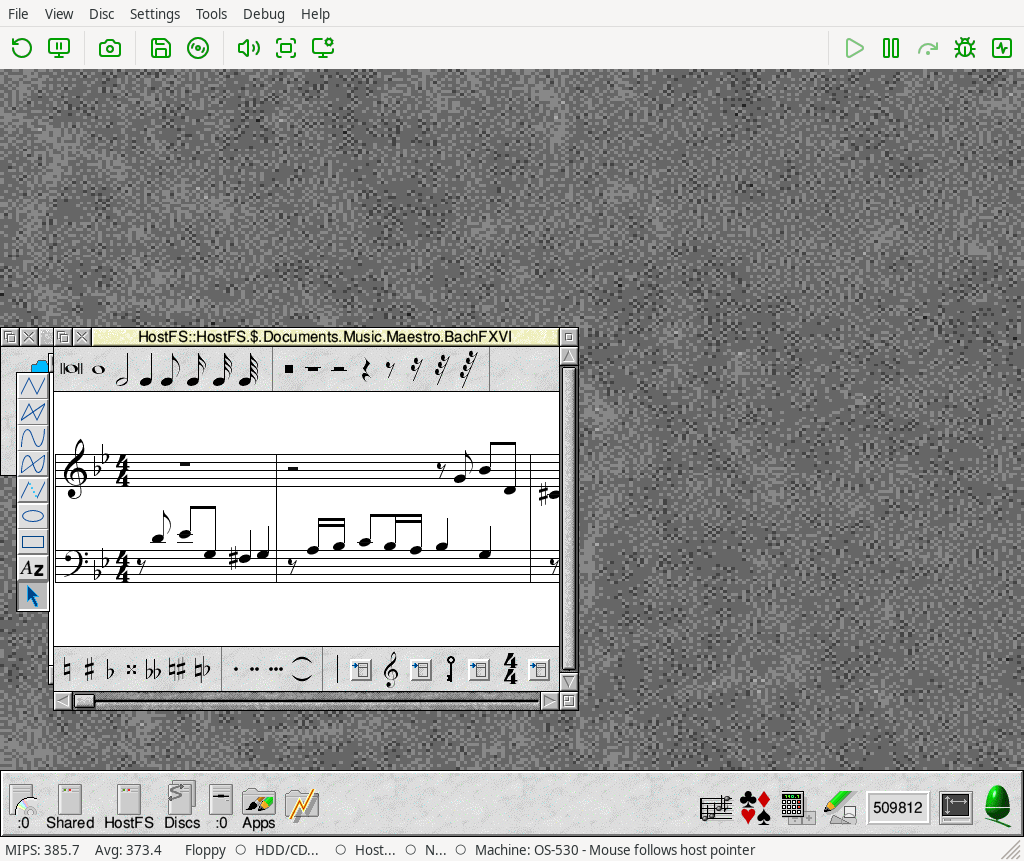Choose the natural-flat accidental icon
The height and width of the screenshot is (861, 1024).
click(202, 670)
